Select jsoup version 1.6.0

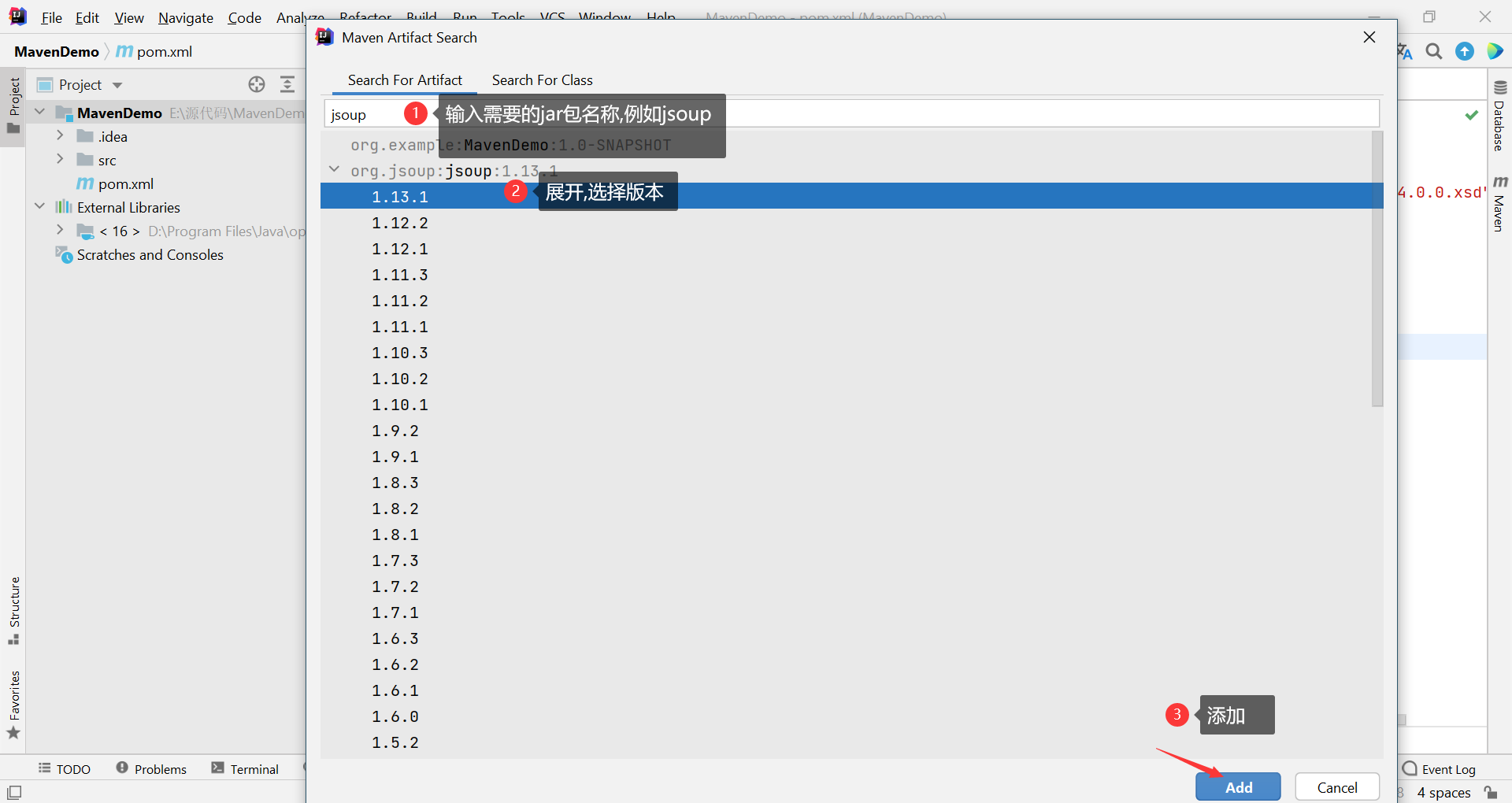846,716
